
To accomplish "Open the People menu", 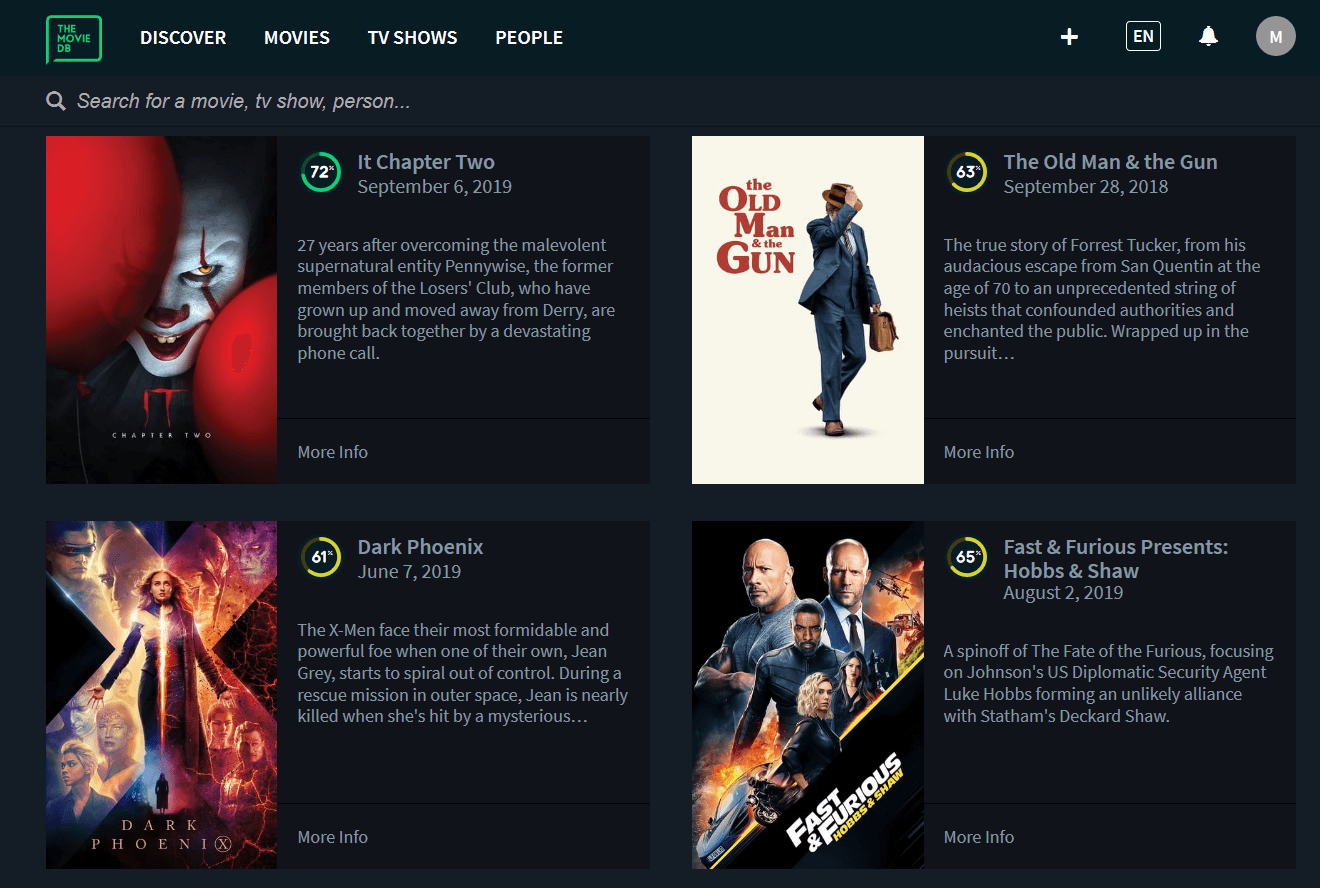I will [x=529, y=38].
